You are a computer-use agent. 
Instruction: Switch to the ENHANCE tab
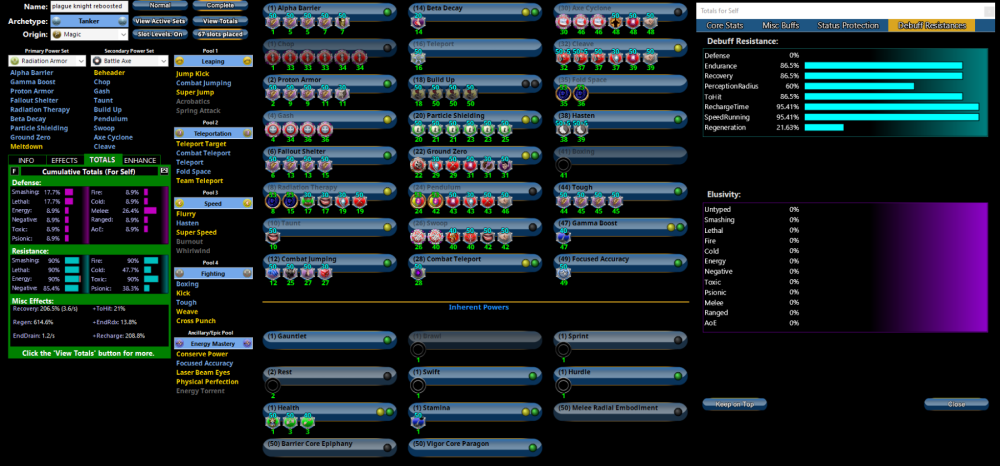[140, 160]
